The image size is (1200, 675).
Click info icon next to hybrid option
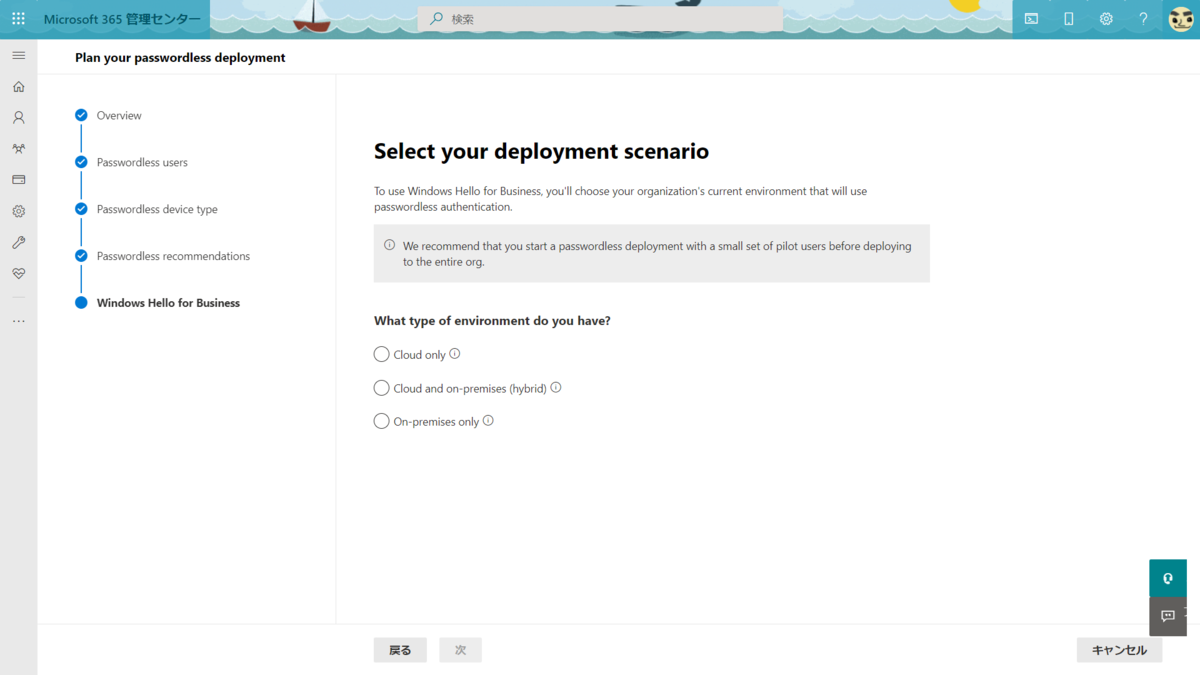coord(556,387)
